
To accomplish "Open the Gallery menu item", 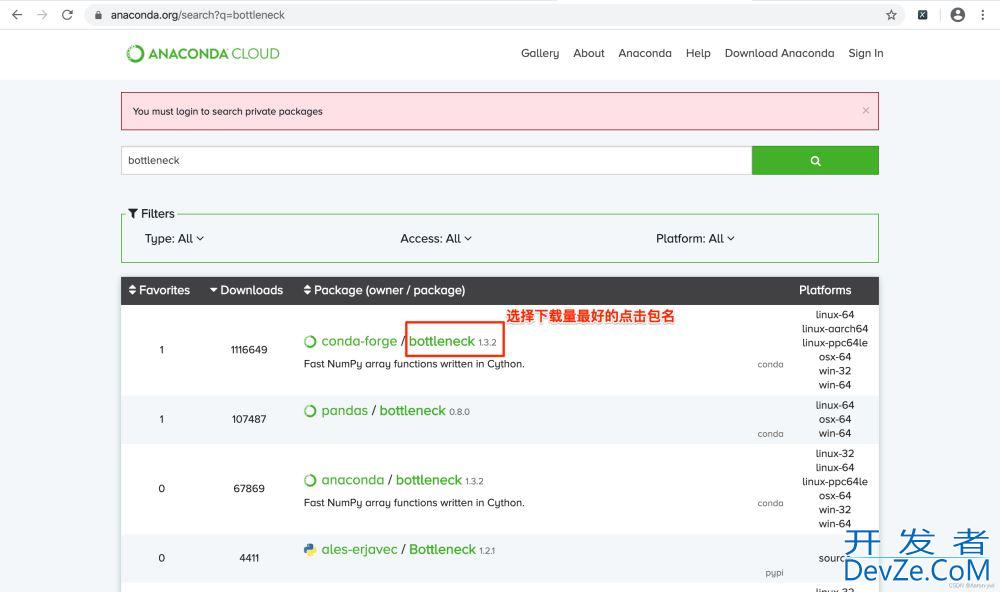I will 540,54.
